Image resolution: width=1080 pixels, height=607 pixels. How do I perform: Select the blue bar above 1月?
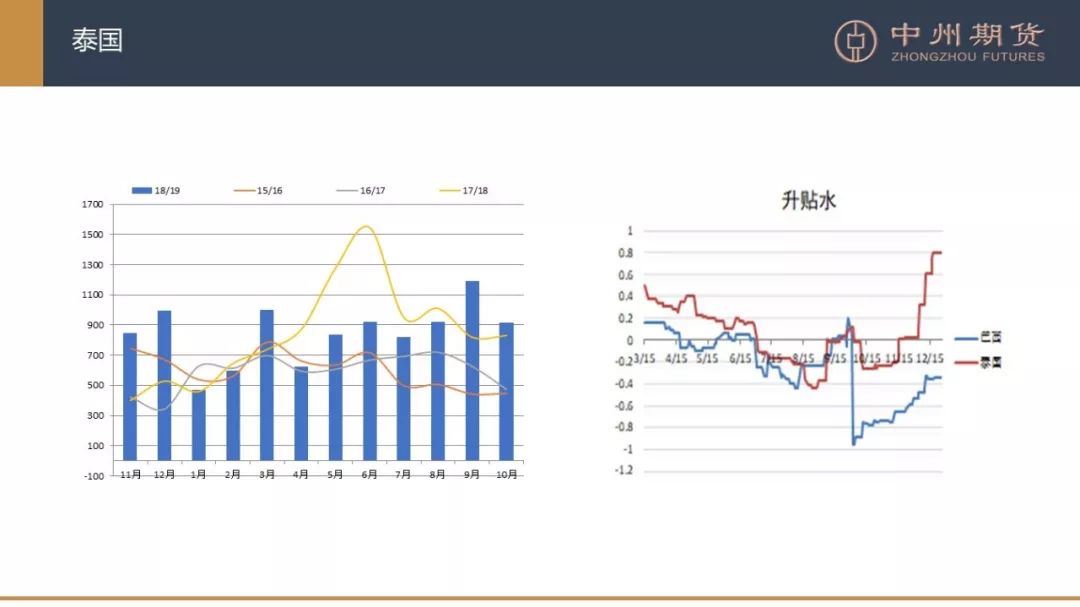coord(198,425)
